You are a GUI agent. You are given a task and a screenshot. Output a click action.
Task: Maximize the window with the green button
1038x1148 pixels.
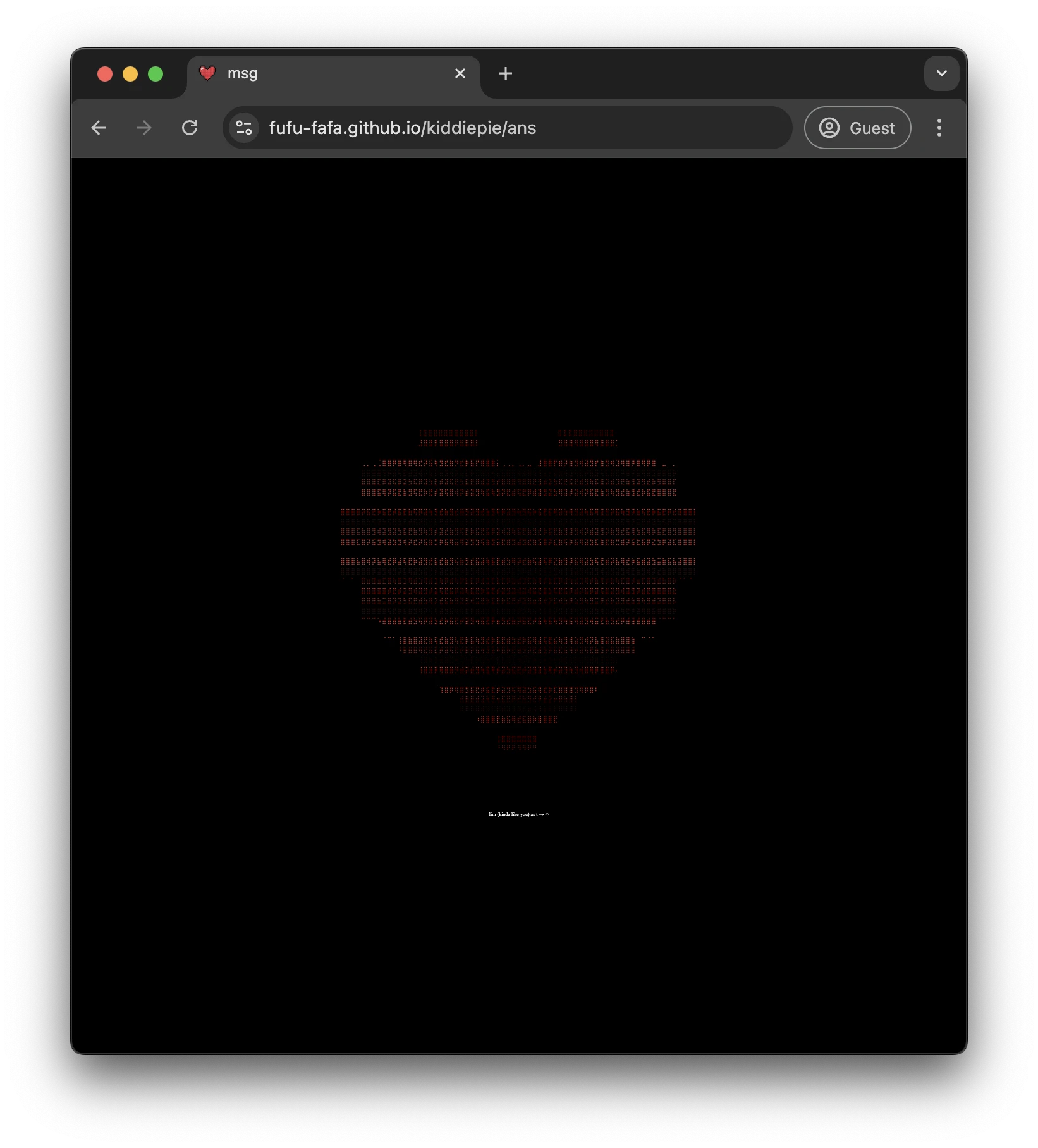click(156, 74)
